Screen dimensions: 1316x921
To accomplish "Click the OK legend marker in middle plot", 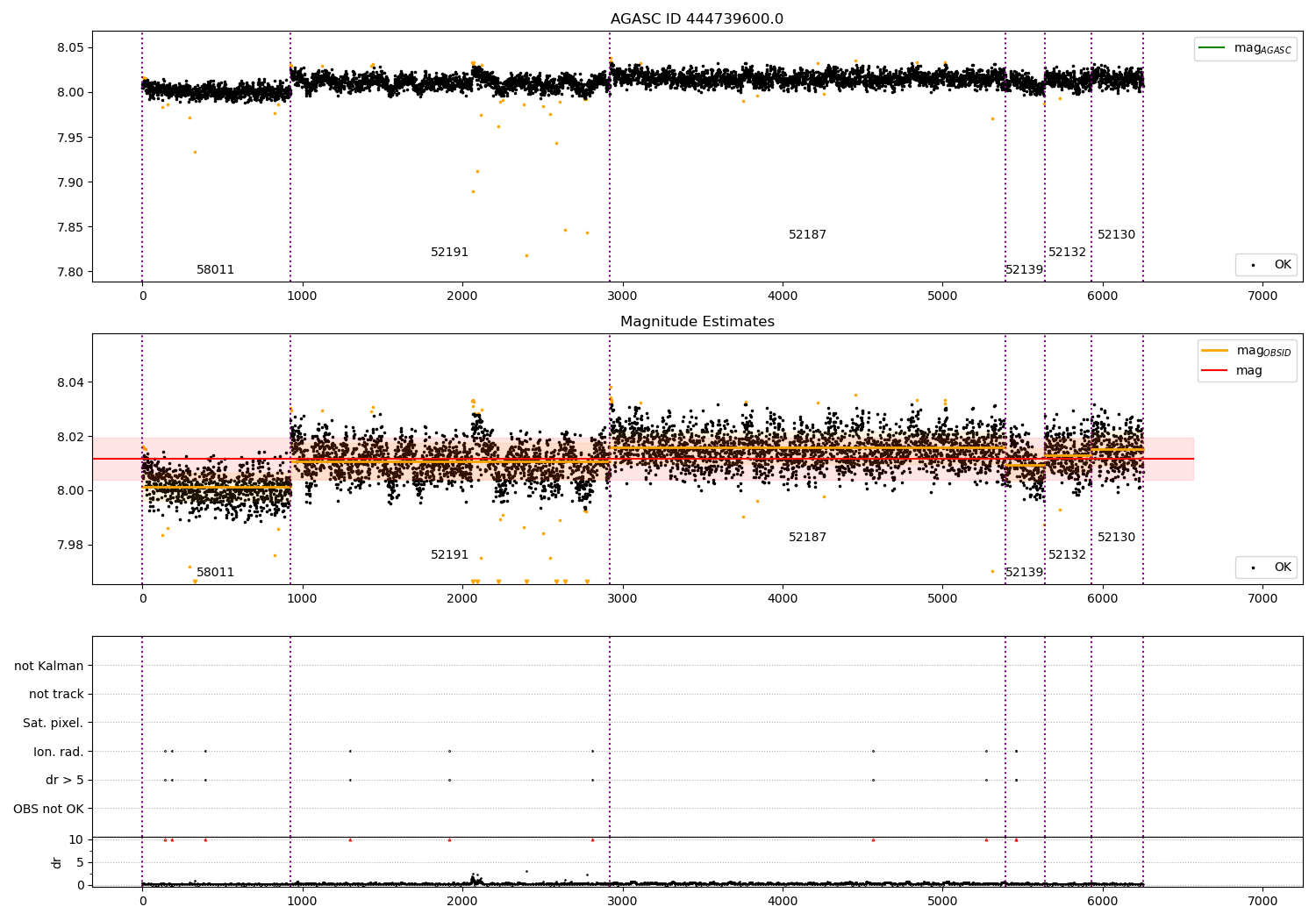I will (x=1253, y=568).
